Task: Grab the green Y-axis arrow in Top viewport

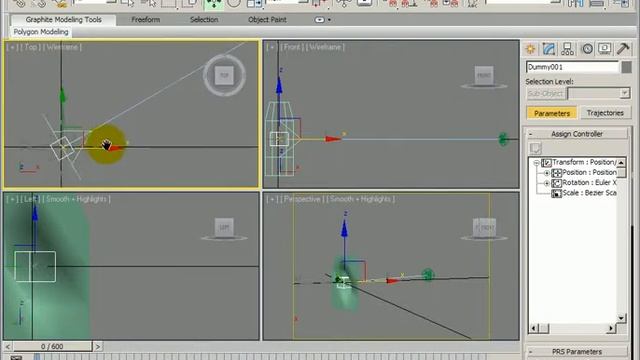Action: pyautogui.click(x=62, y=96)
